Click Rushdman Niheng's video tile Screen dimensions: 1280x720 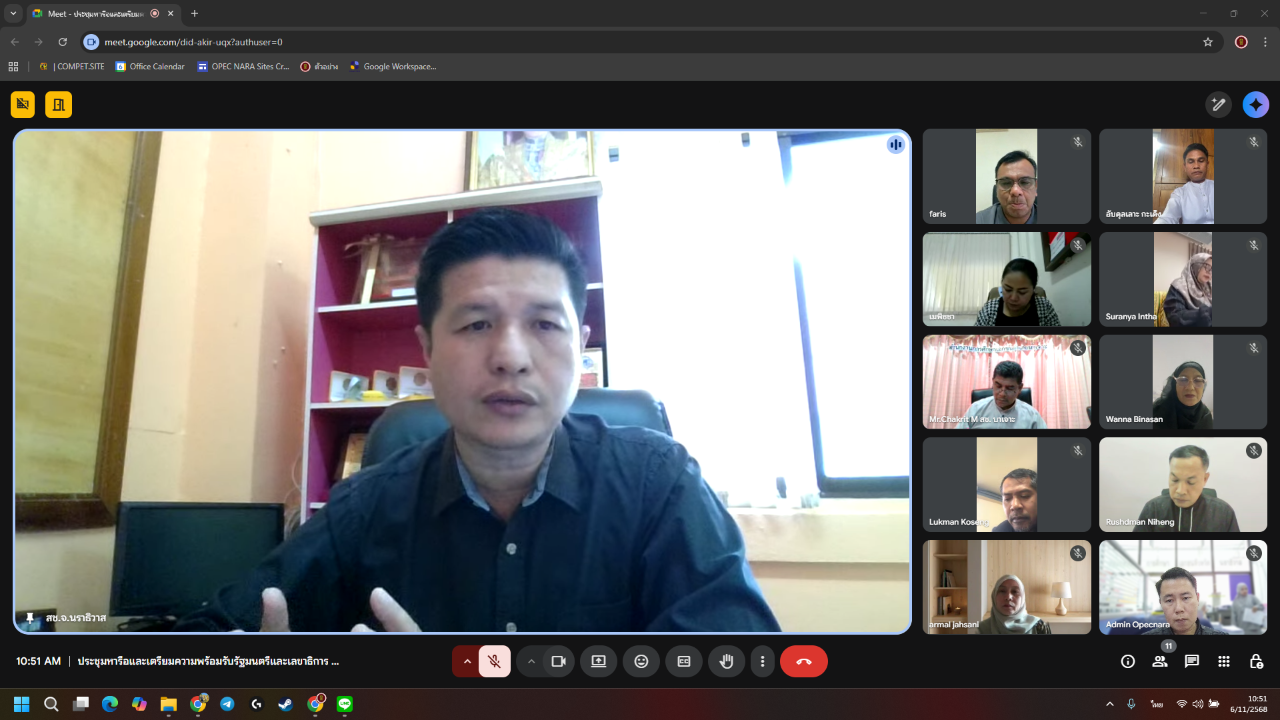click(1183, 485)
